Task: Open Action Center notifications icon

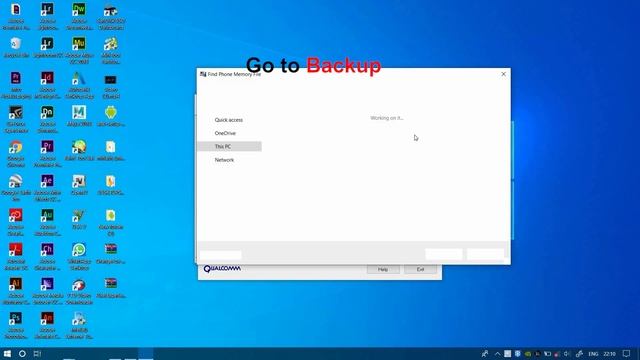Action: [627, 354]
